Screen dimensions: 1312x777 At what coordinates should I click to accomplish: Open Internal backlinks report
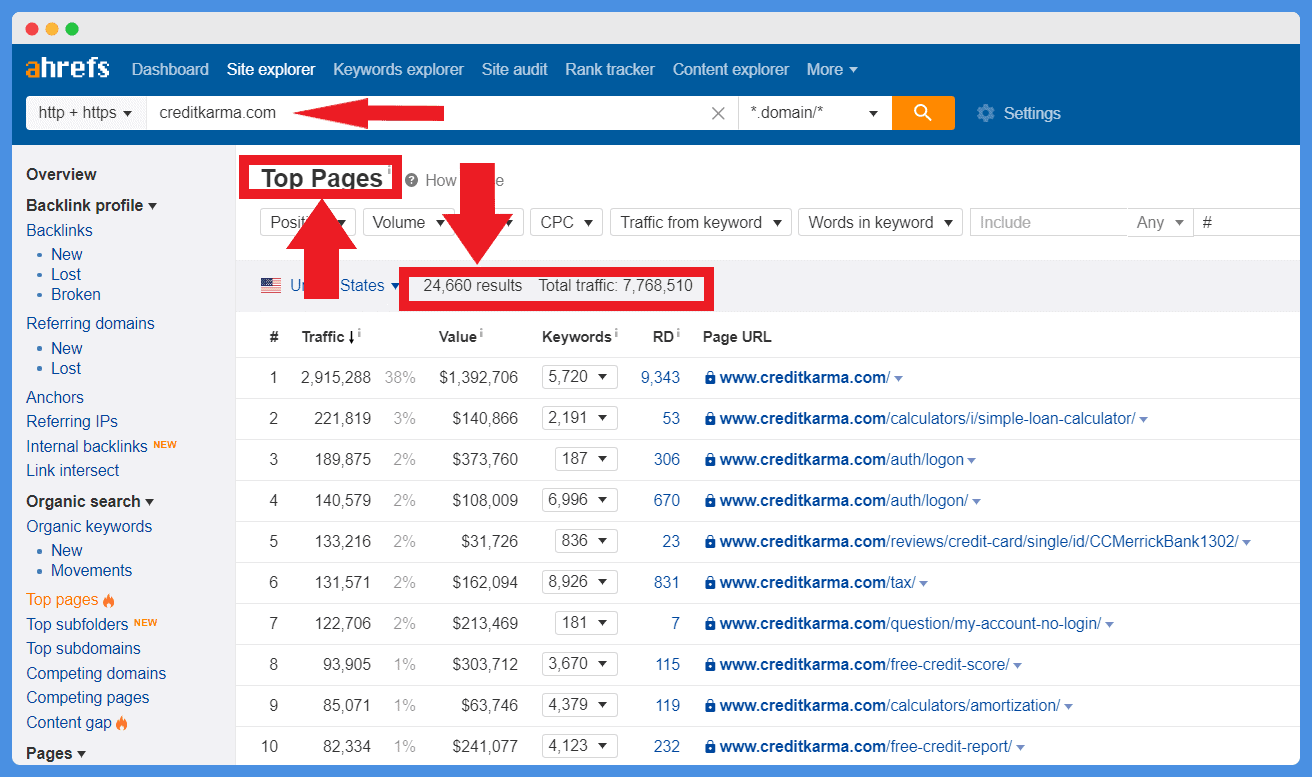click(87, 446)
